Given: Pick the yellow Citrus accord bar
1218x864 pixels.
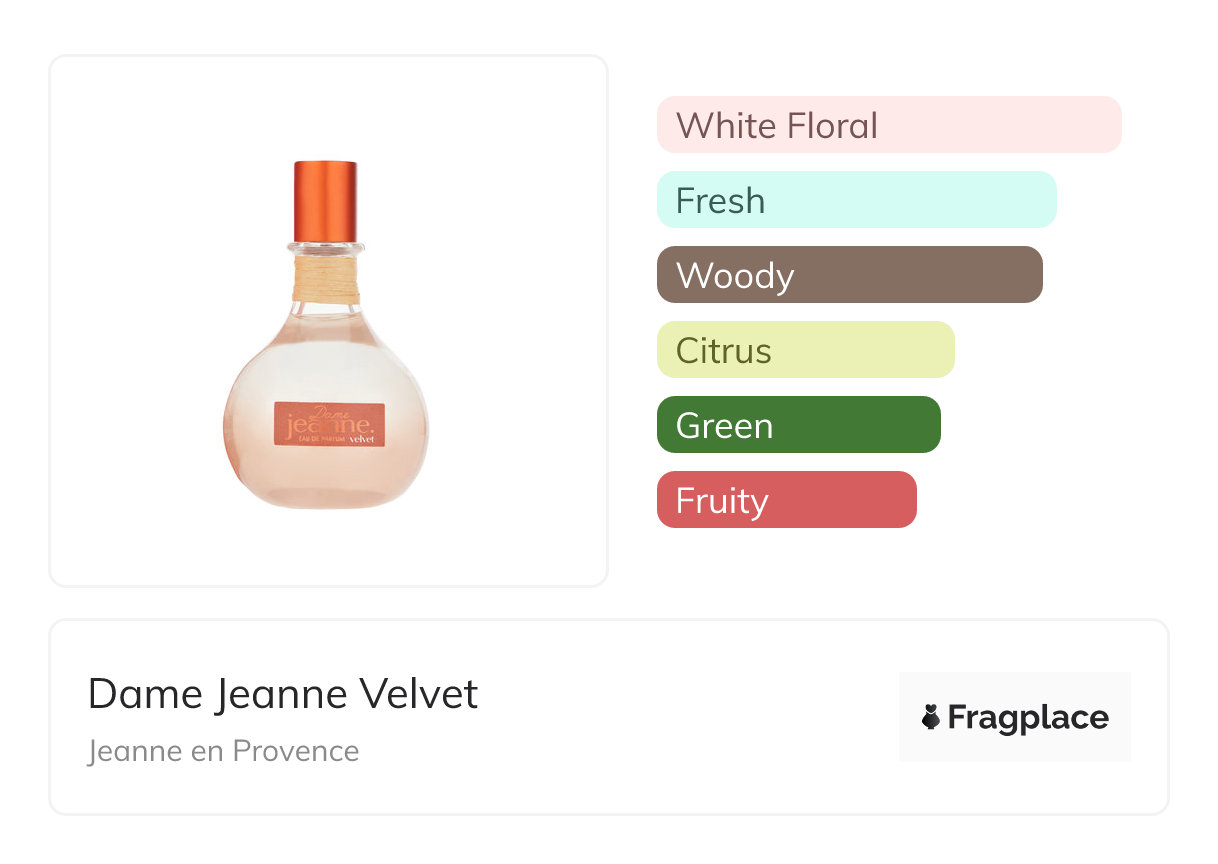Looking at the screenshot, I should [x=805, y=350].
